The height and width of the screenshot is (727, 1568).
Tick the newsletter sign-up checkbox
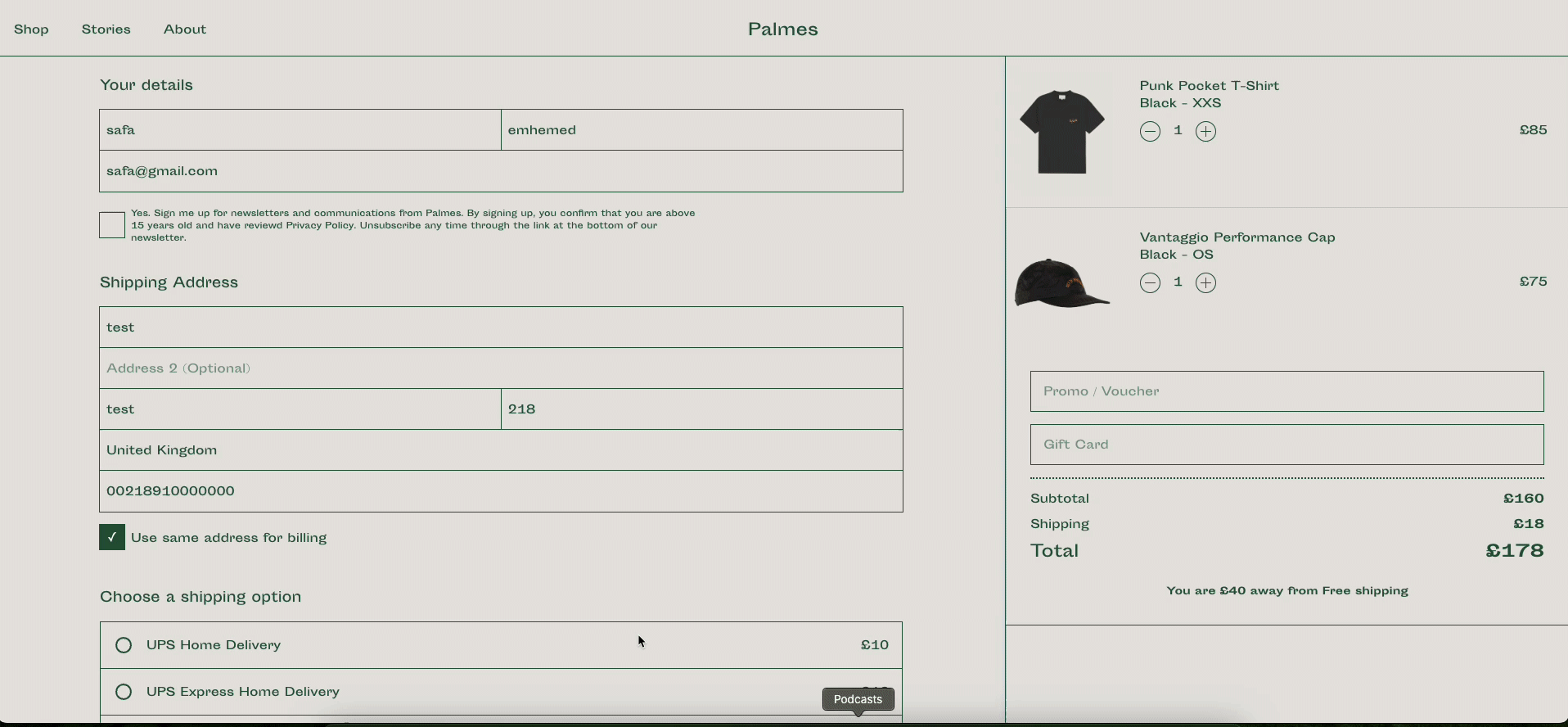pos(112,225)
